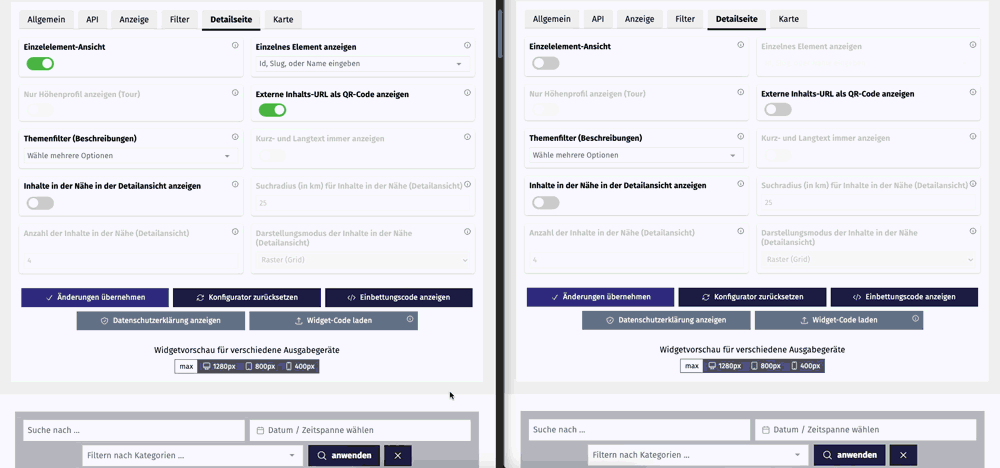Expand Themenfilter dropdown in right panel
Screen dimensions: 1000x468
[x=636, y=156]
